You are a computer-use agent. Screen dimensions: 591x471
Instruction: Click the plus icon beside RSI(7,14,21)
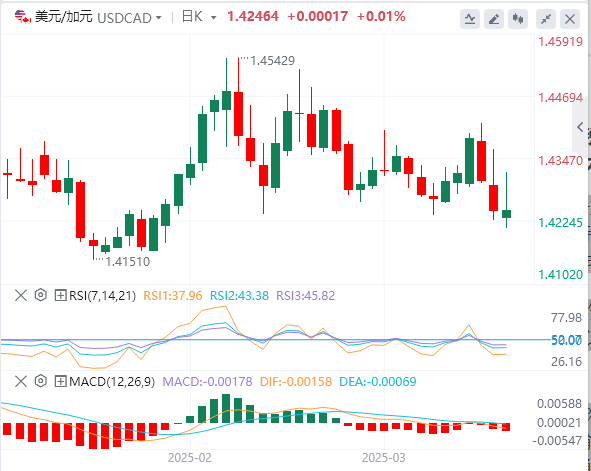60,295
